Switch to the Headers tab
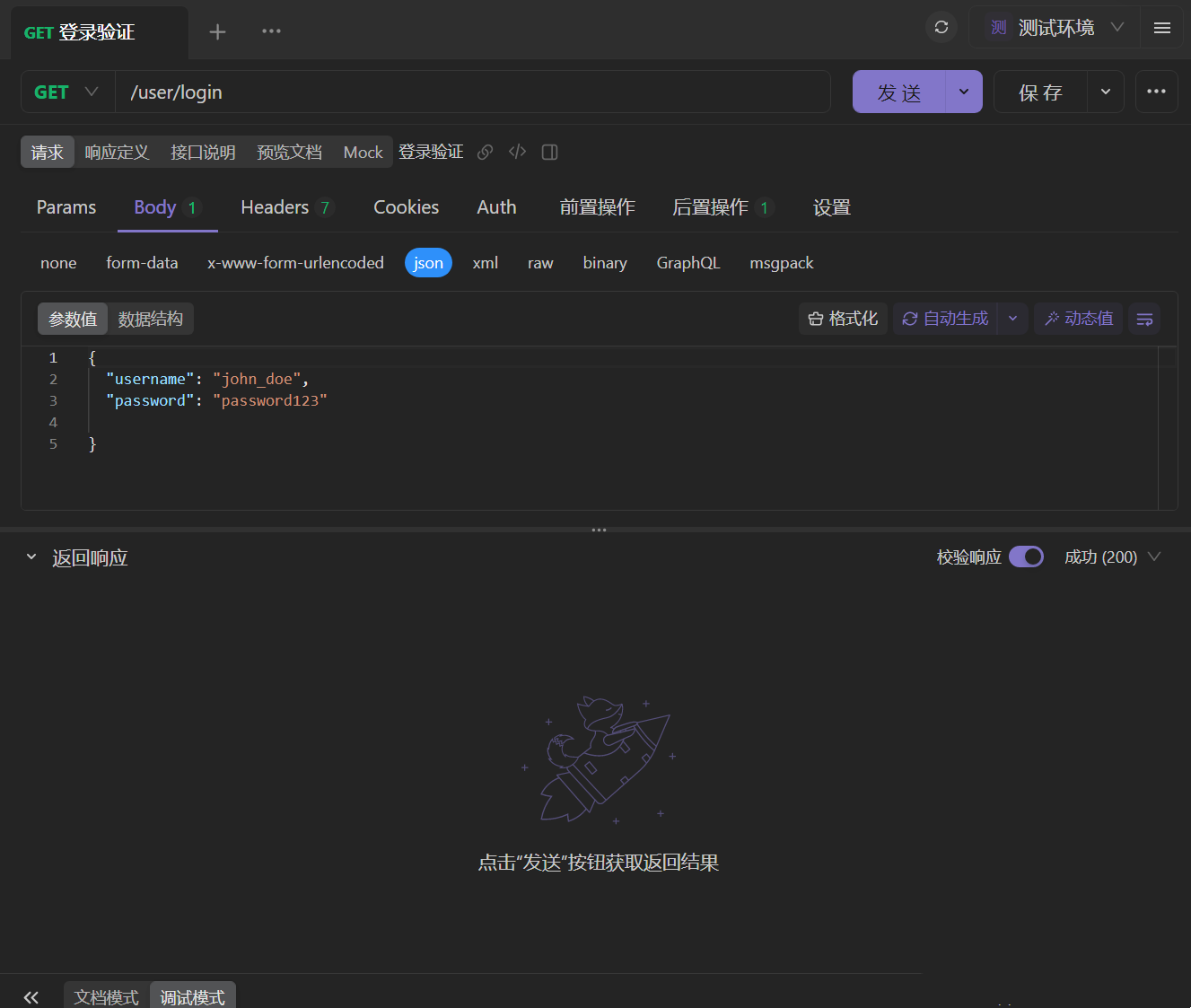The height and width of the screenshot is (1008, 1191). (x=286, y=207)
